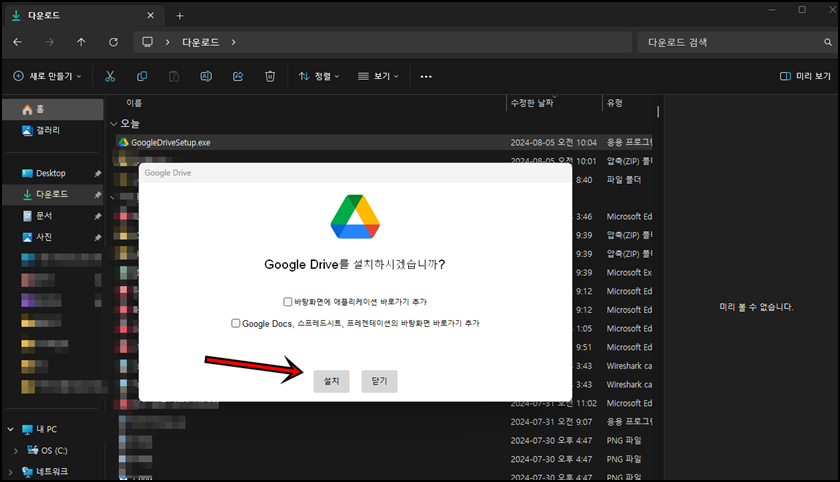Go forward with the forward arrow
The width and height of the screenshot is (840, 482).
tap(49, 42)
